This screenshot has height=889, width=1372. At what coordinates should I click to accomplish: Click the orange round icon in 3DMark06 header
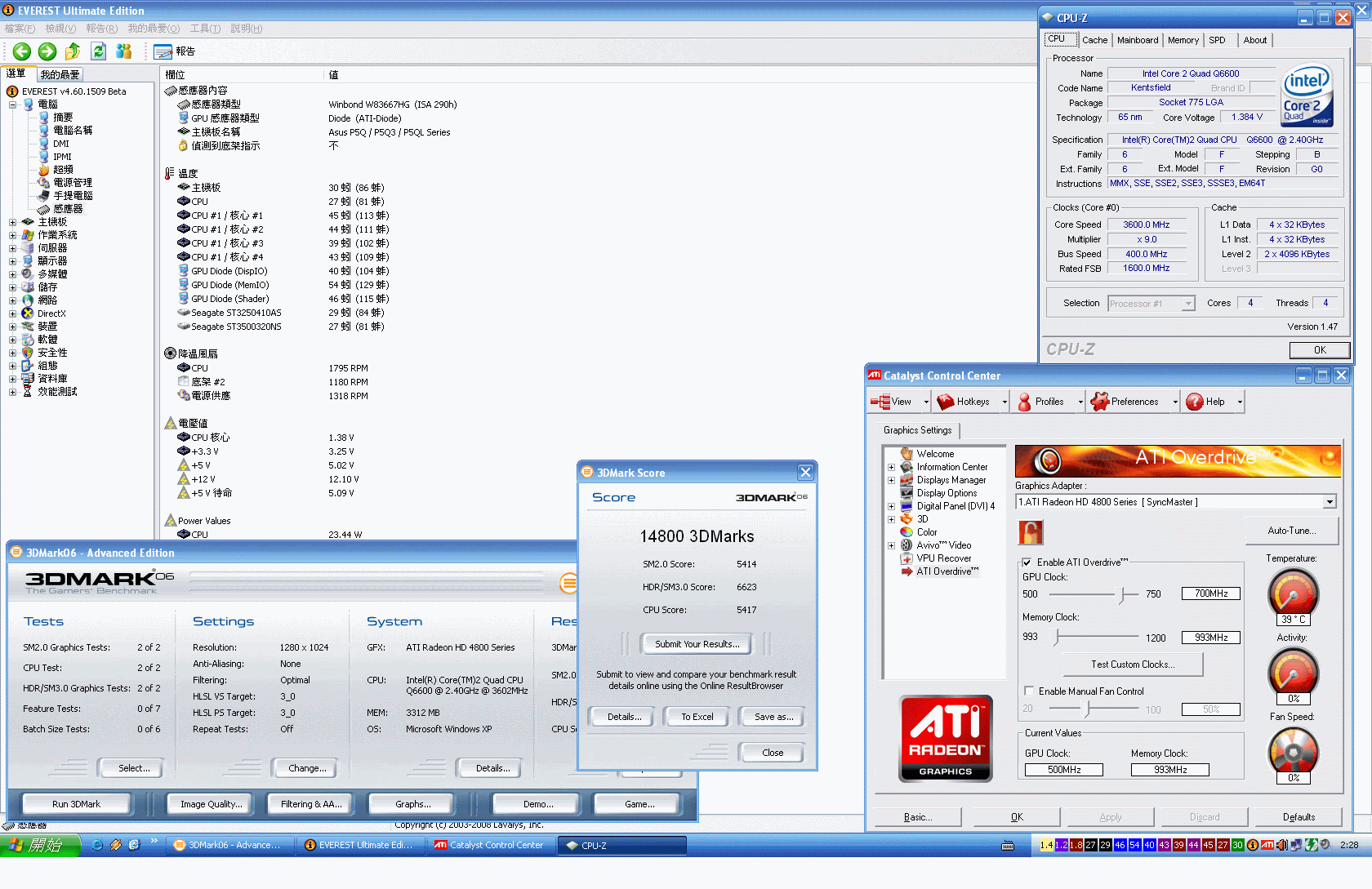point(568,583)
